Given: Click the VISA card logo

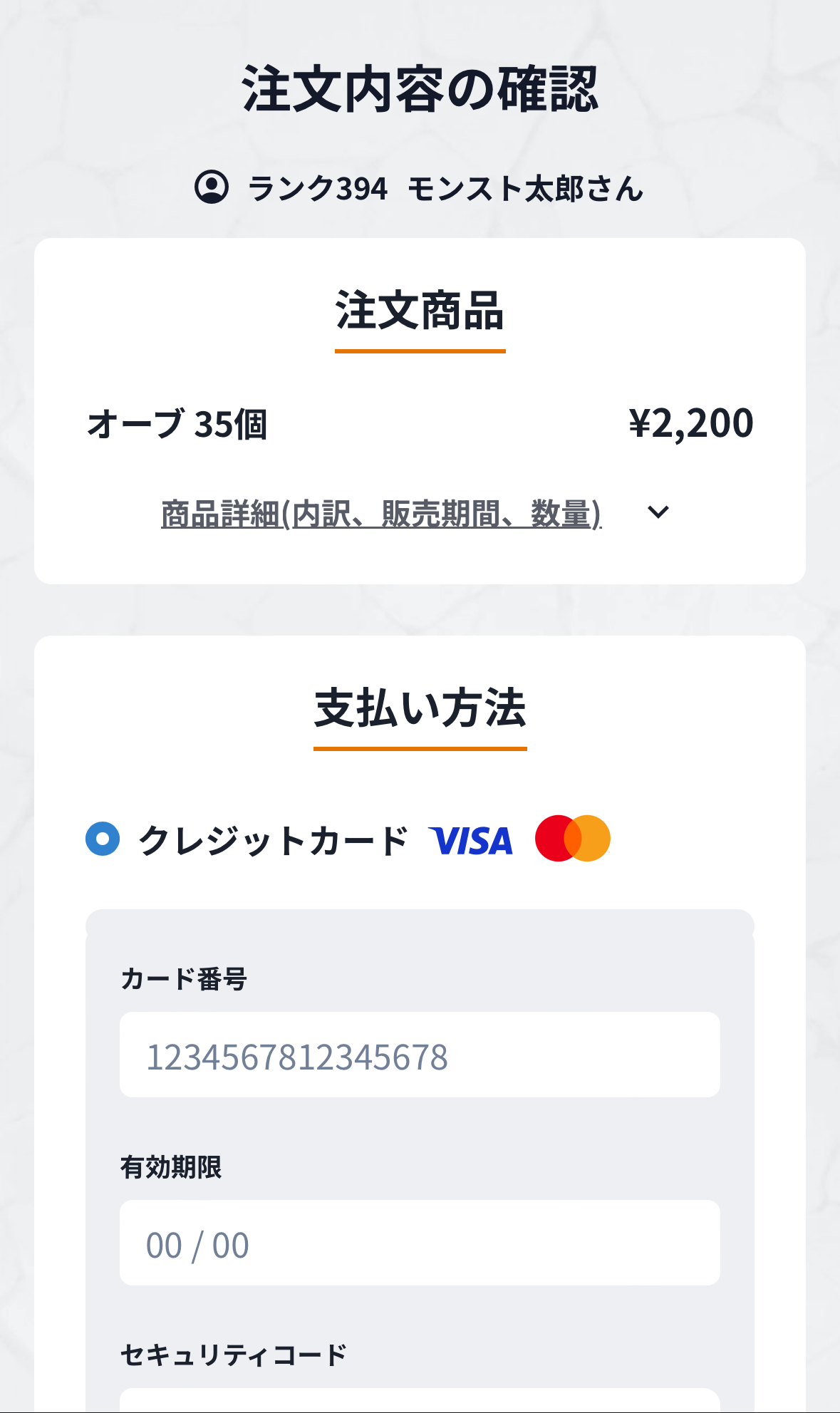Looking at the screenshot, I should [470, 840].
